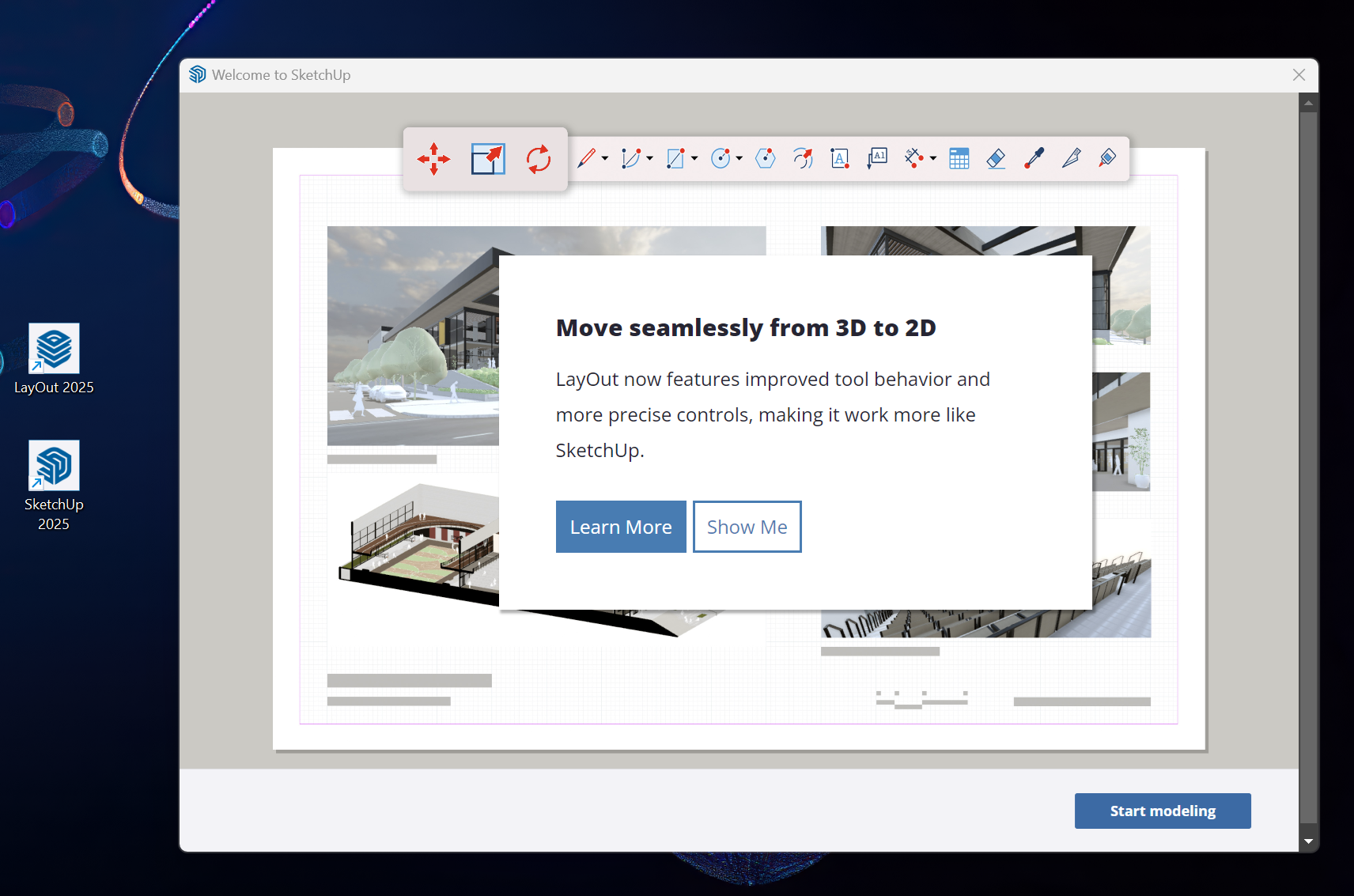This screenshot has height=896, width=1354.
Task: Close the Welcome to SketchUp window
Action: pyautogui.click(x=1299, y=74)
